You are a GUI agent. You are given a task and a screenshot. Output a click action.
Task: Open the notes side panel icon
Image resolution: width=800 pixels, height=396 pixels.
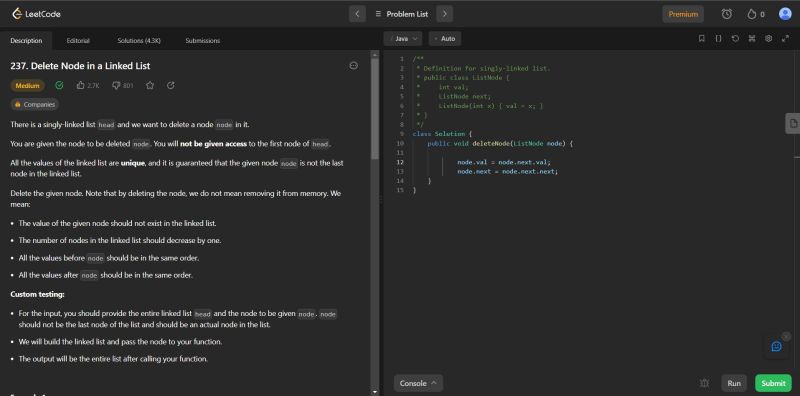793,123
